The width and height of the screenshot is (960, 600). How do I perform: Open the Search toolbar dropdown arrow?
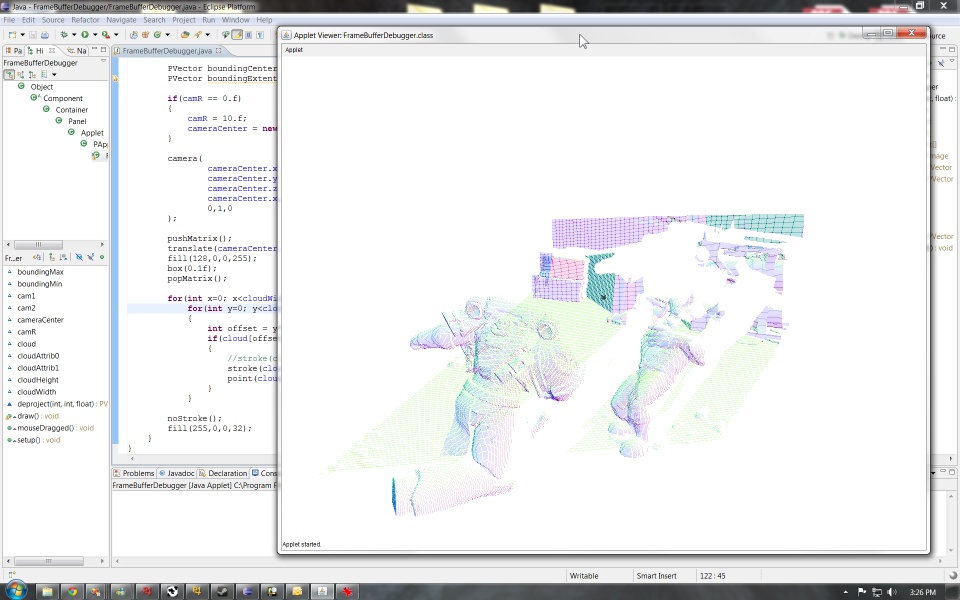pyautogui.click(x=208, y=35)
